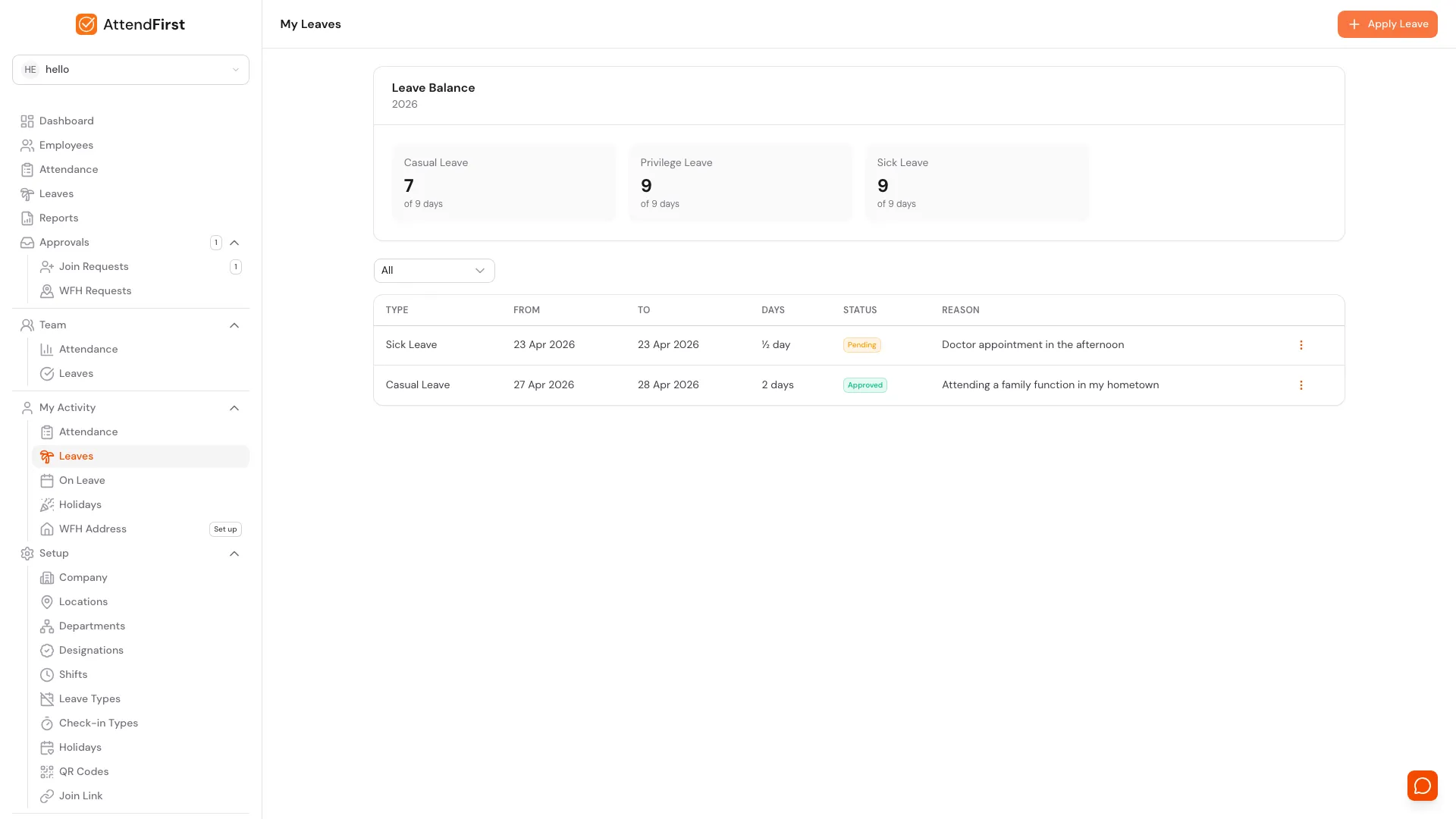Image resolution: width=1456 pixels, height=819 pixels.
Task: Click the Shifts clock icon
Action: coord(47,675)
